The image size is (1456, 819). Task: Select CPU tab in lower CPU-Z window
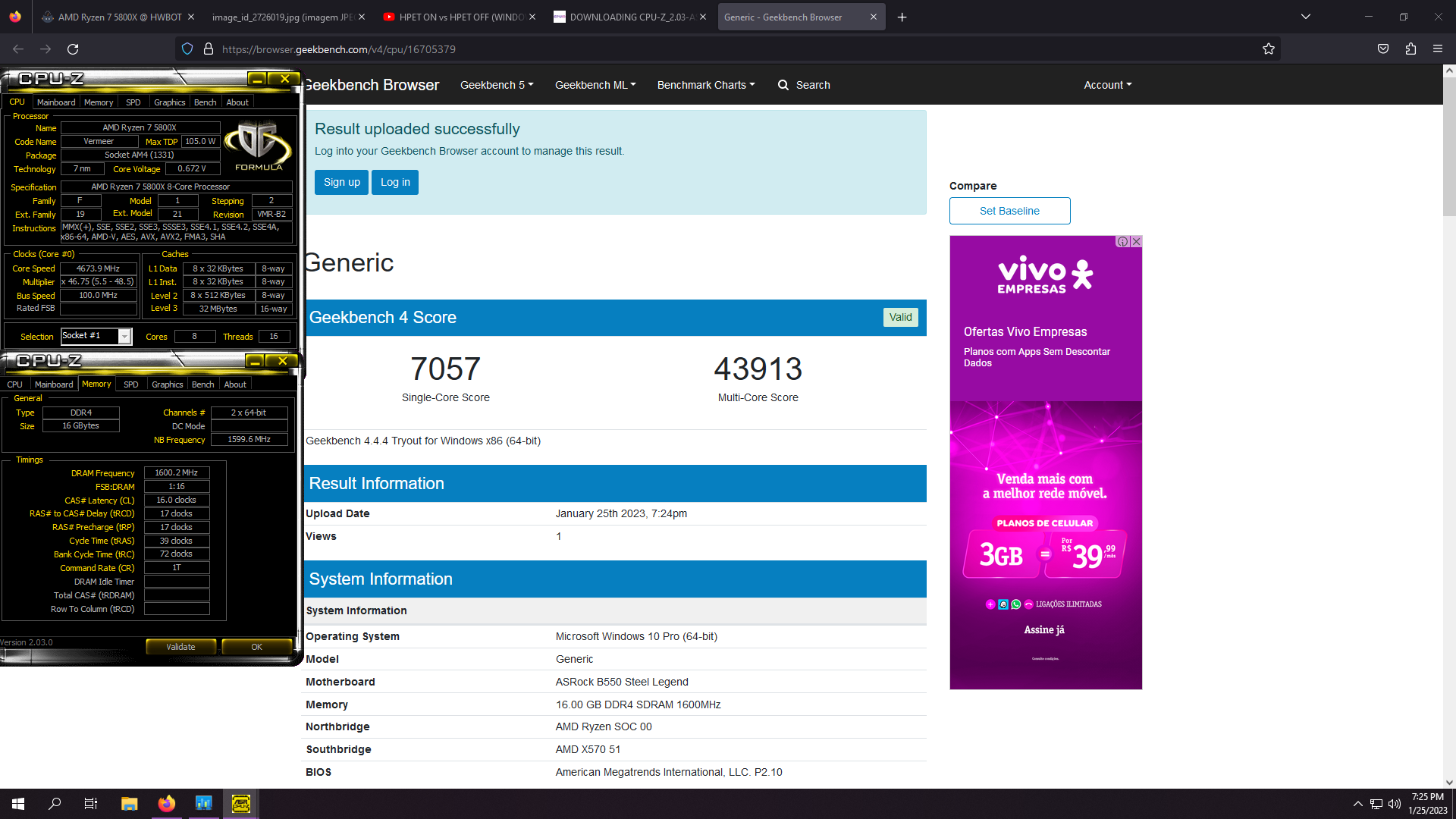click(x=15, y=384)
